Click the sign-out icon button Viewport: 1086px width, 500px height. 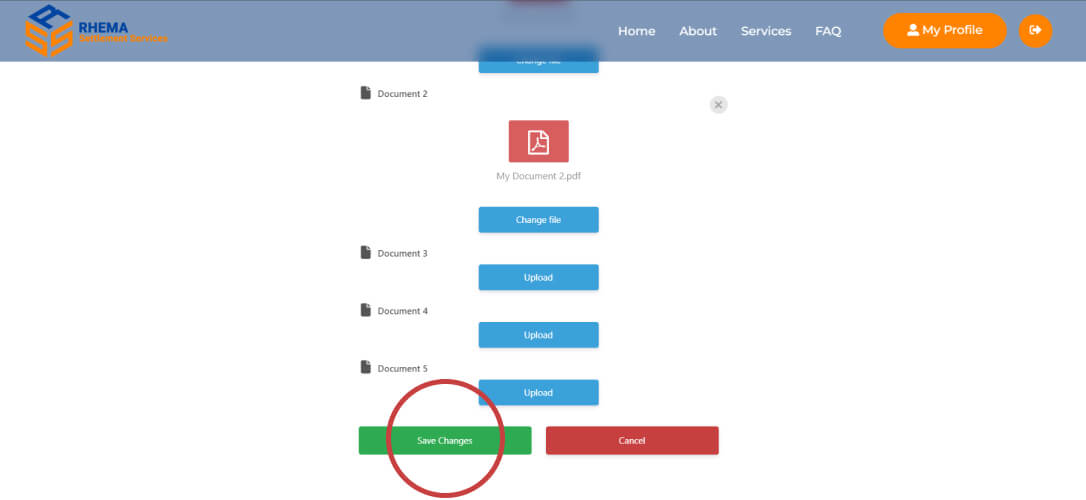(x=1035, y=31)
